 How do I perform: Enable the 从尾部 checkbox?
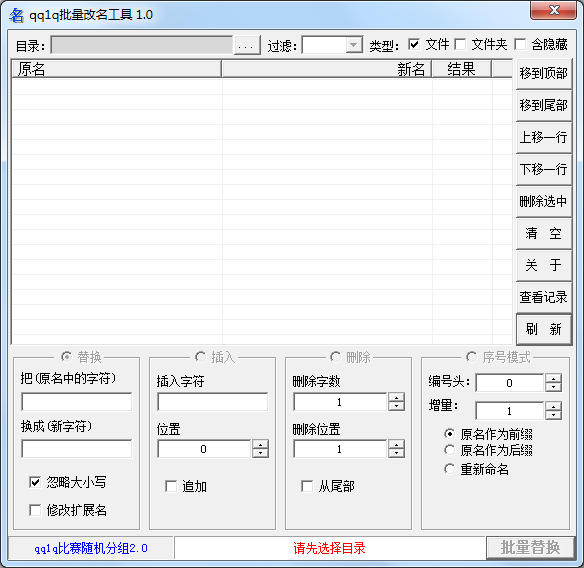click(x=307, y=486)
